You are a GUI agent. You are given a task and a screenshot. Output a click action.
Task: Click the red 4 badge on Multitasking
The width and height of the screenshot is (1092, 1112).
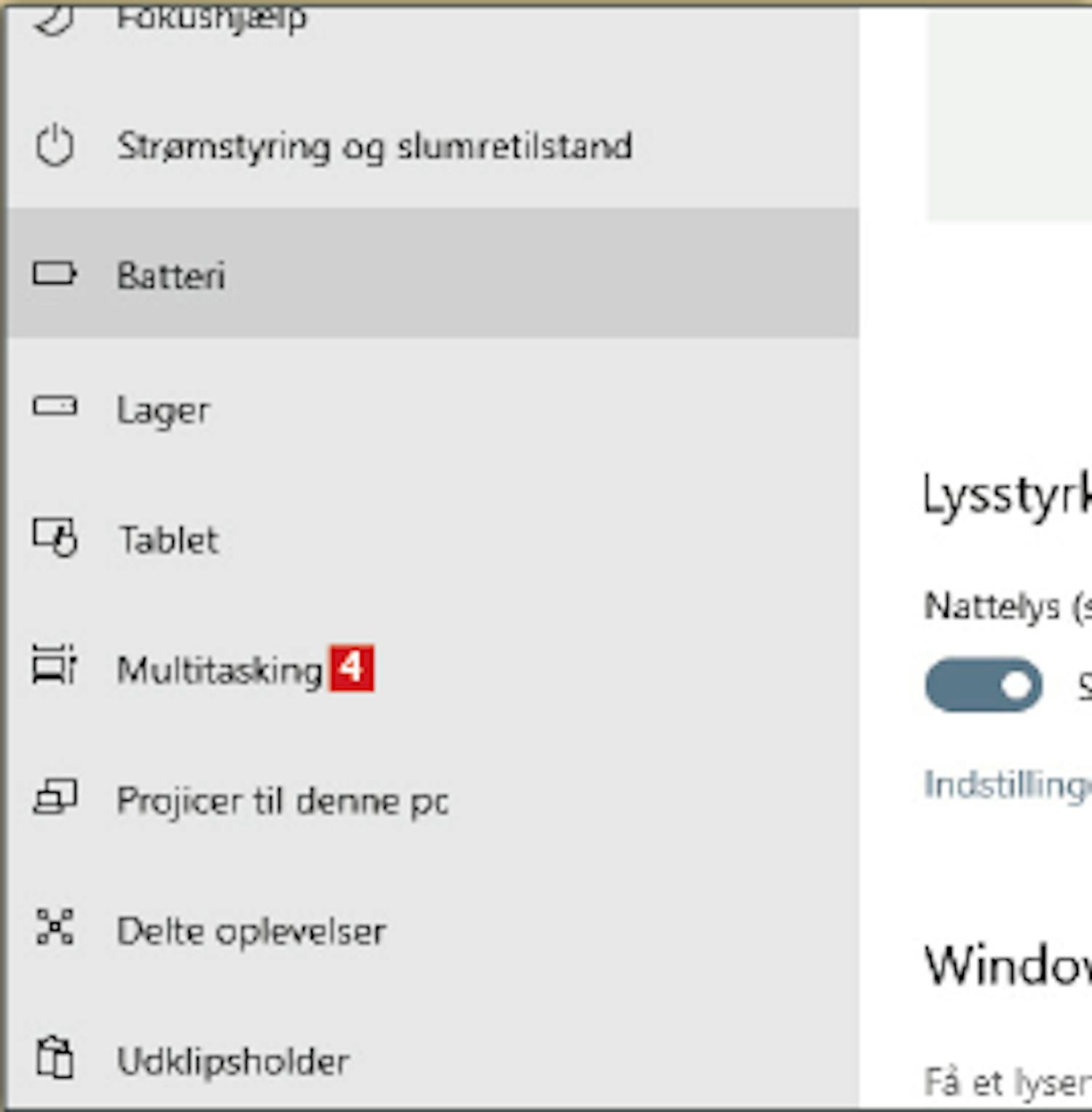[352, 667]
